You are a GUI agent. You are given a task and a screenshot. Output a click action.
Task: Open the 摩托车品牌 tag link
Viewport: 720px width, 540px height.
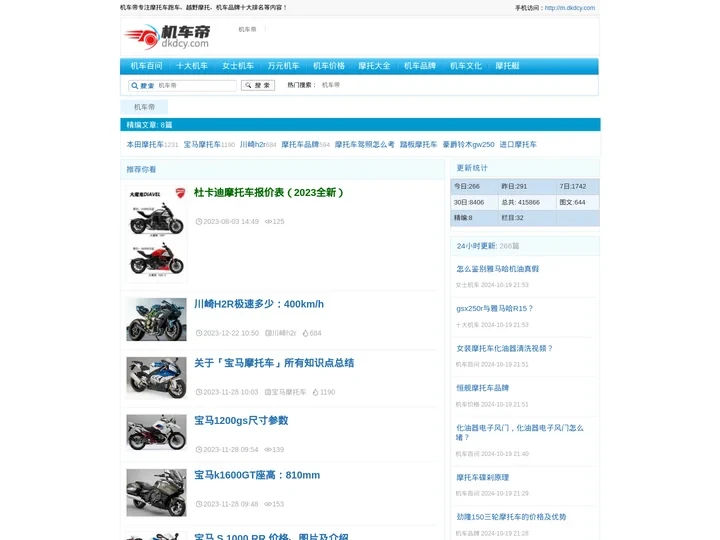300,145
